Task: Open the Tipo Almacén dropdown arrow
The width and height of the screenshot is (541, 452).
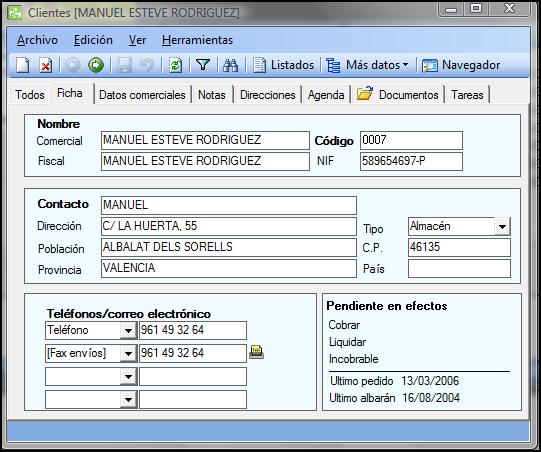Action: coord(502,227)
